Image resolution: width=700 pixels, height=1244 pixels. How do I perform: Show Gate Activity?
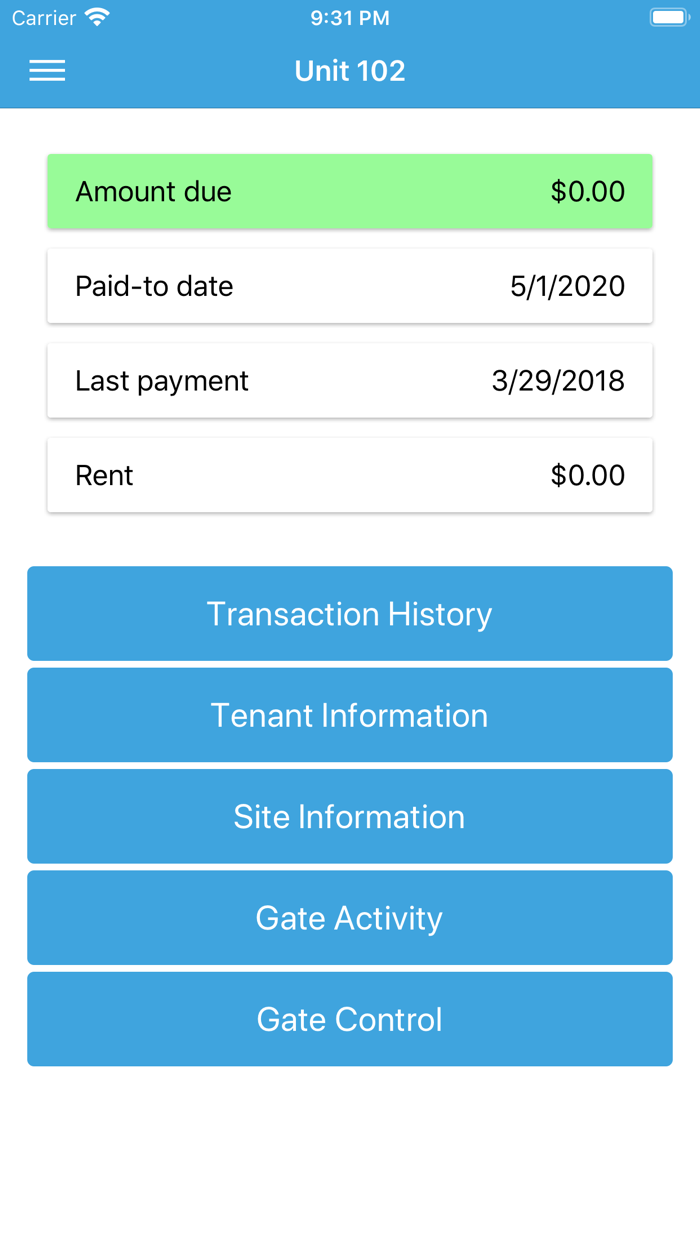[x=350, y=918]
